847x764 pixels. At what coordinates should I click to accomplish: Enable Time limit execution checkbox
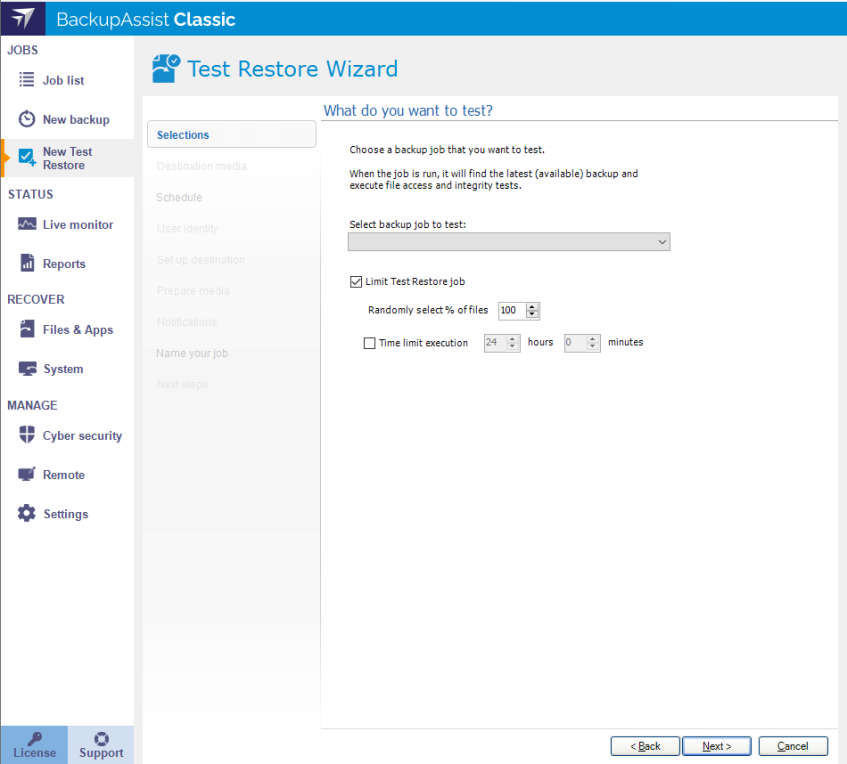369,343
